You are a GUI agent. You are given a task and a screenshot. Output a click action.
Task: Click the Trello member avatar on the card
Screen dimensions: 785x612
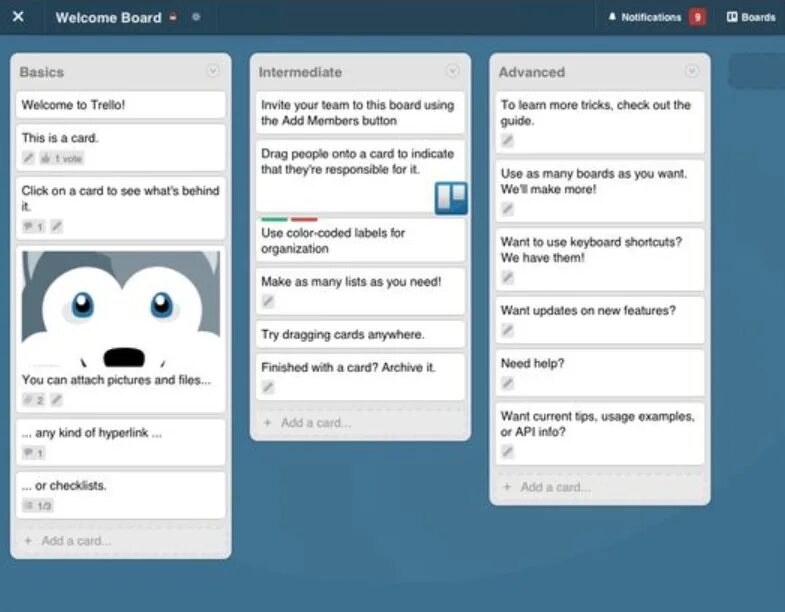coord(451,198)
